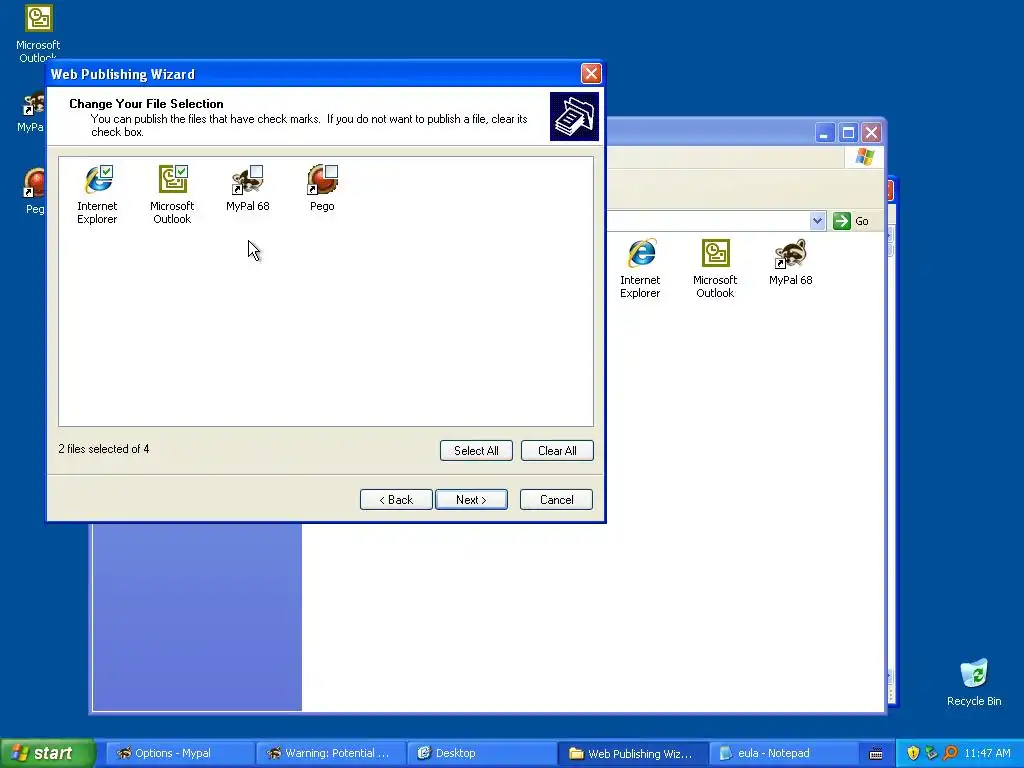
Task: Cancel the Web Publishing Wizard
Action: click(556, 500)
